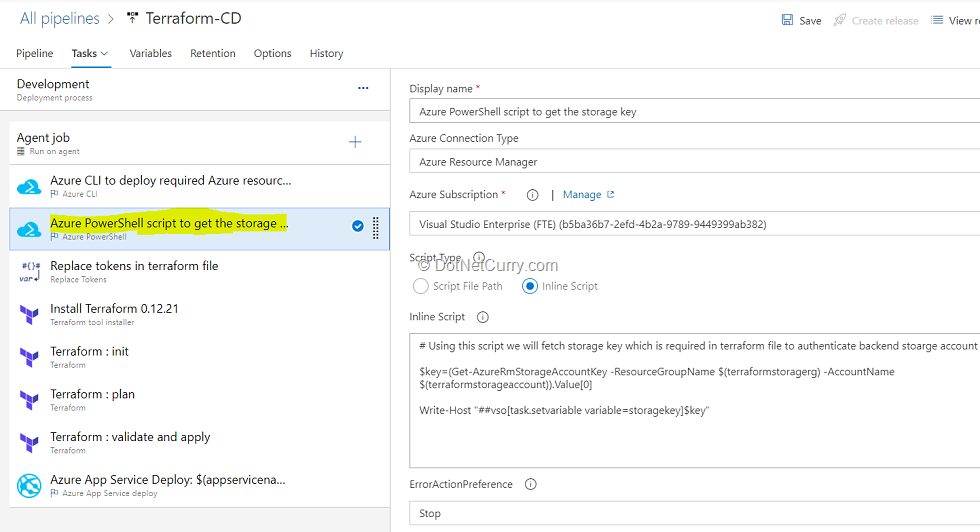The image size is (980, 532).
Task: Click the Create release button label
Action: (885, 21)
